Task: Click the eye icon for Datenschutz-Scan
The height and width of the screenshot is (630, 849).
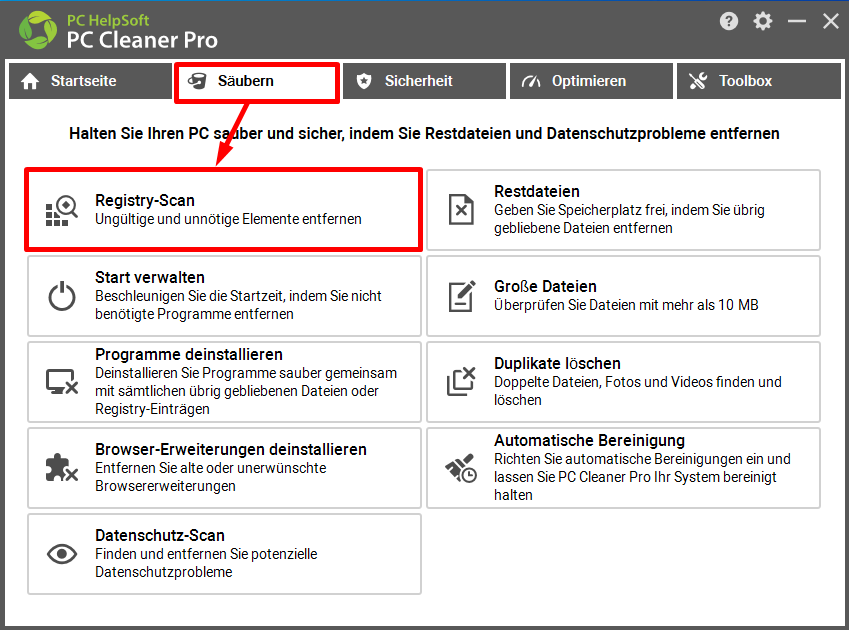Action: point(62,554)
